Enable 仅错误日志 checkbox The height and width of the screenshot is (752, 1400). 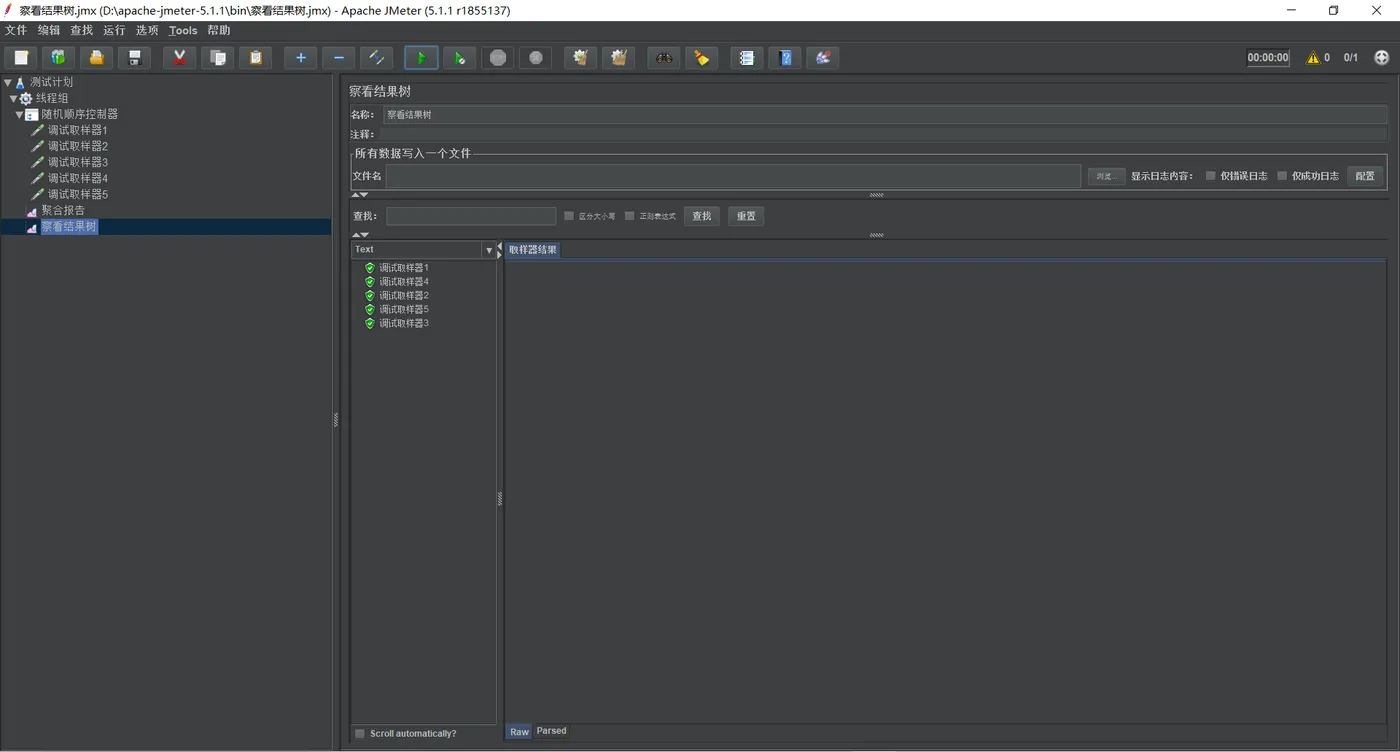1210,176
